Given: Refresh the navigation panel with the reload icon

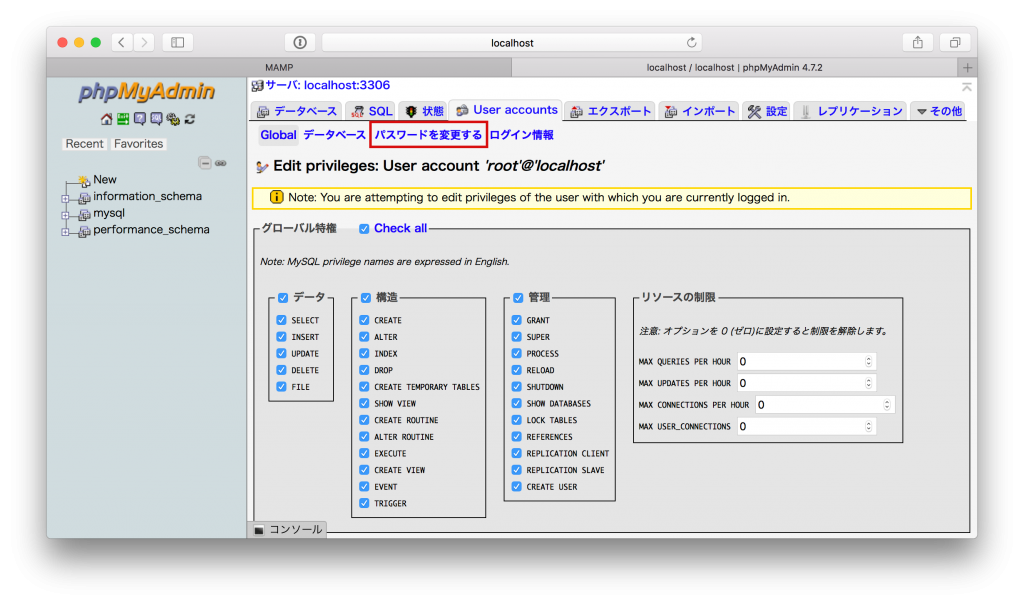Looking at the screenshot, I should coord(189,119).
